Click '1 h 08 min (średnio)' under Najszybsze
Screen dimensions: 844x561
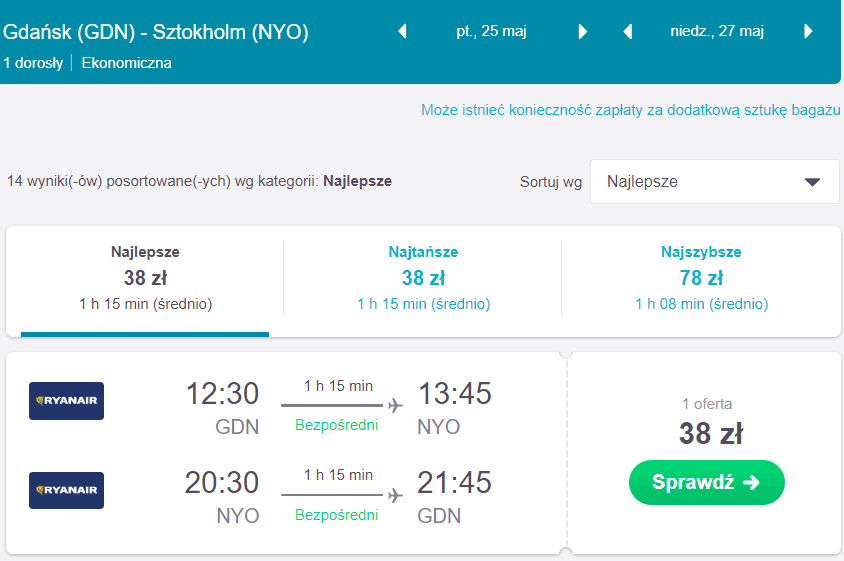point(701,304)
